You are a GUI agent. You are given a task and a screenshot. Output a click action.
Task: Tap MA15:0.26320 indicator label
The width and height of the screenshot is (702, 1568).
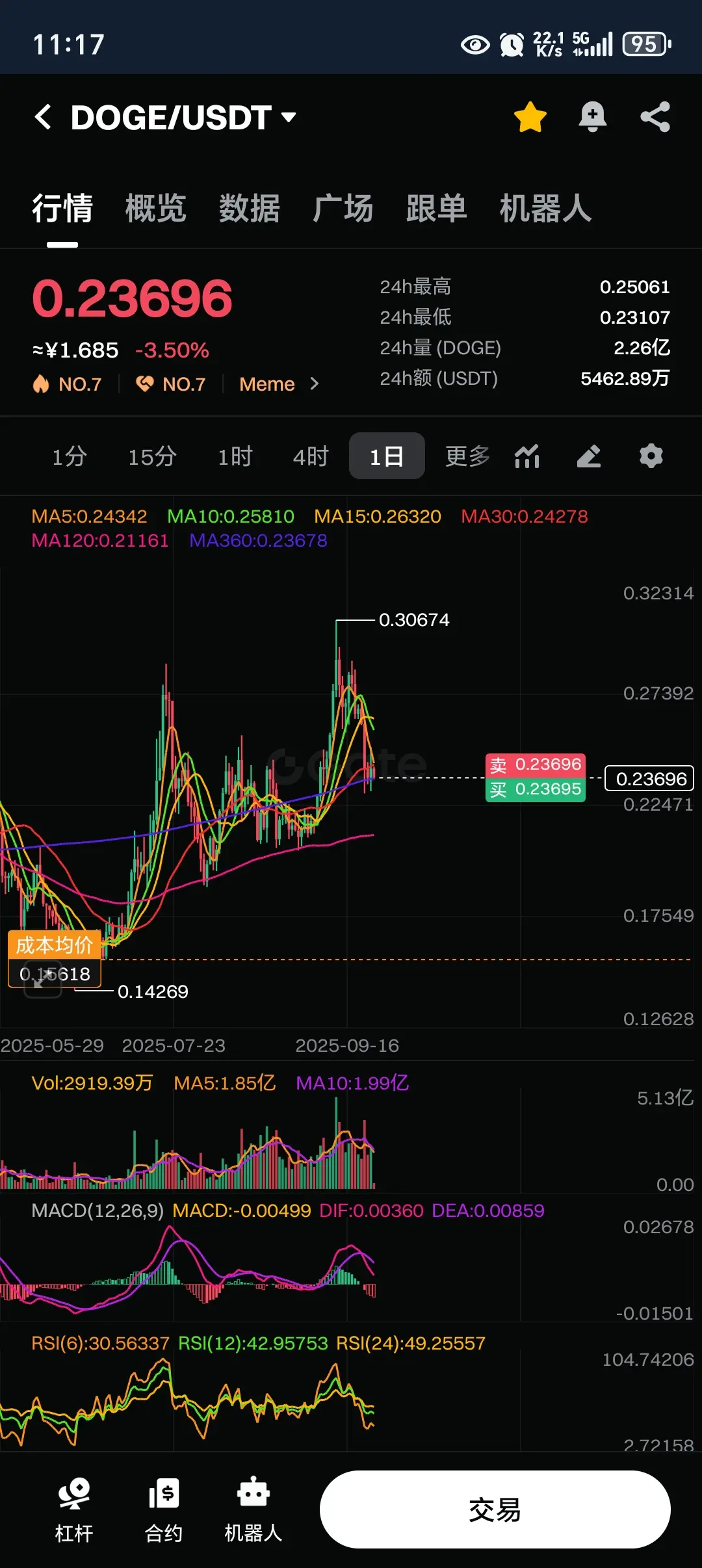pos(378,517)
